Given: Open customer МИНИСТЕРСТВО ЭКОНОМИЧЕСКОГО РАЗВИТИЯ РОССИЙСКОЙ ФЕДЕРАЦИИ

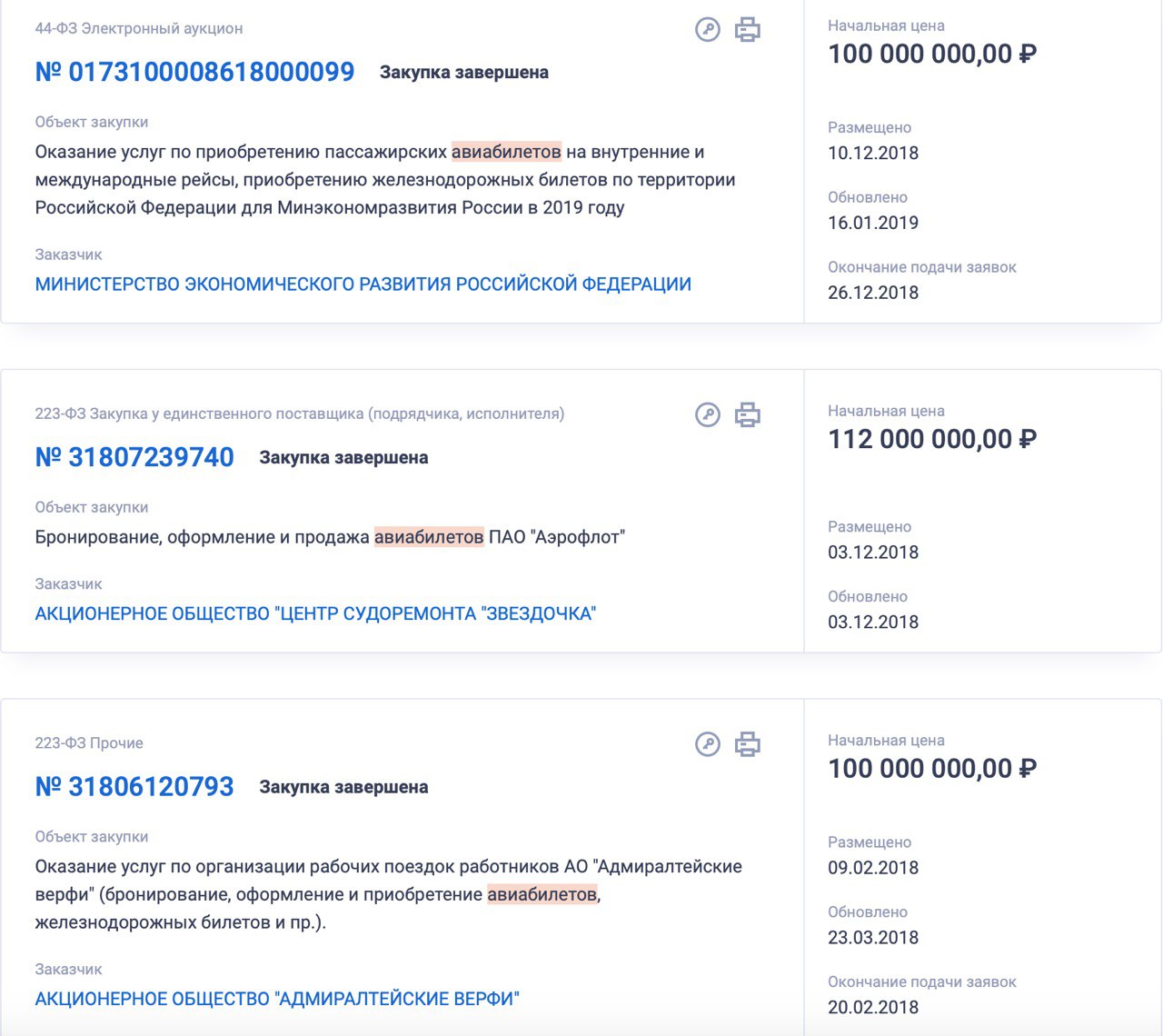Looking at the screenshot, I should pyautogui.click(x=363, y=284).
